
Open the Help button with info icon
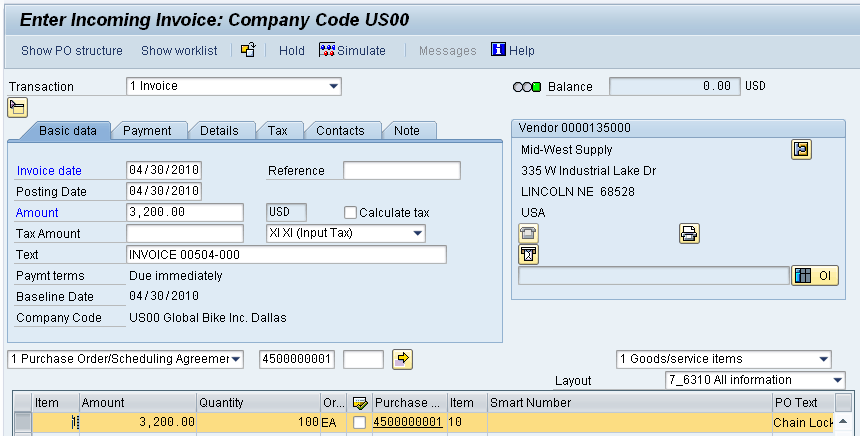(x=513, y=50)
